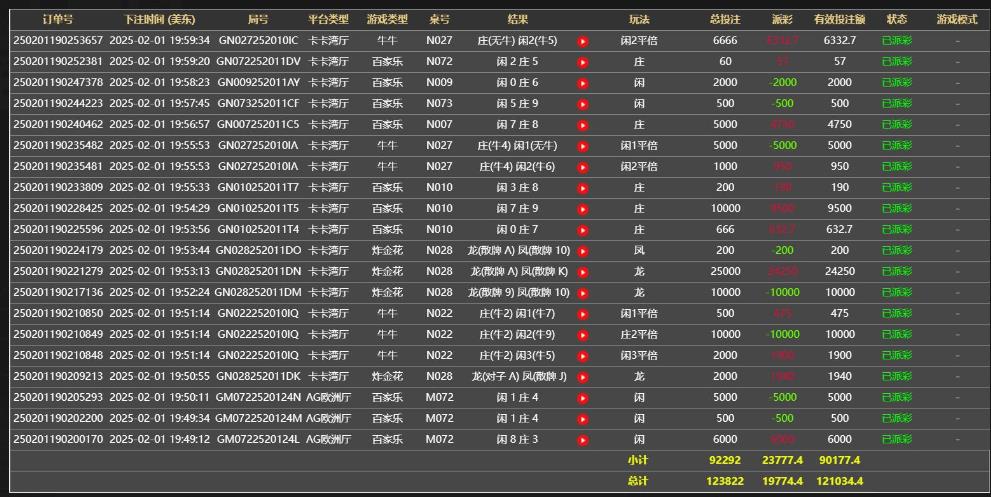Viewport: 991px width, 497px height.
Task: Click the replay icon for order 250201190240462
Action: click(x=583, y=125)
